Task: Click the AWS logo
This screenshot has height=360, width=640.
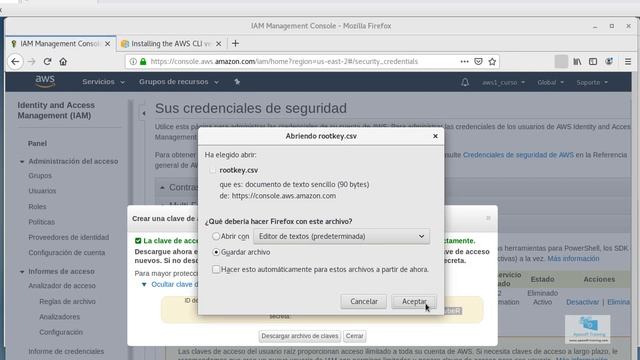Action: point(45,82)
